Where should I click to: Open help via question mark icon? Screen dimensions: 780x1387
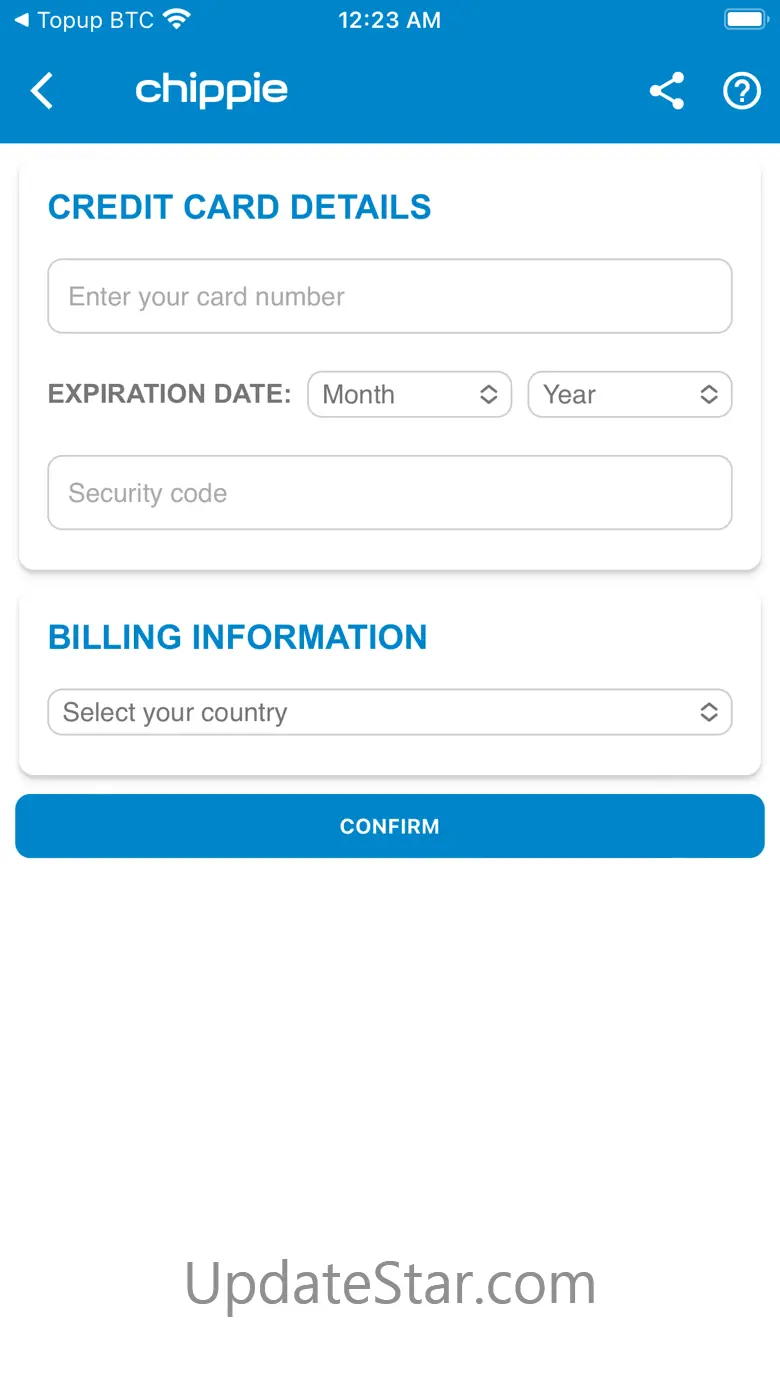(741, 91)
